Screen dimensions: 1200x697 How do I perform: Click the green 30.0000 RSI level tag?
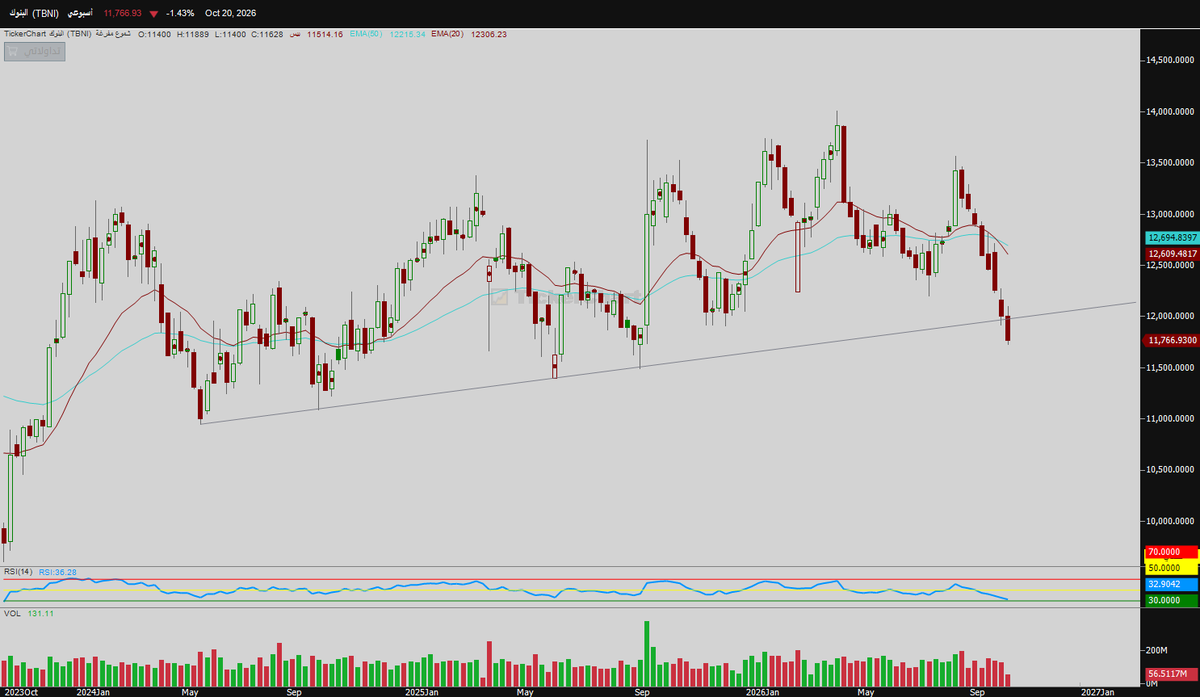tap(1172, 599)
